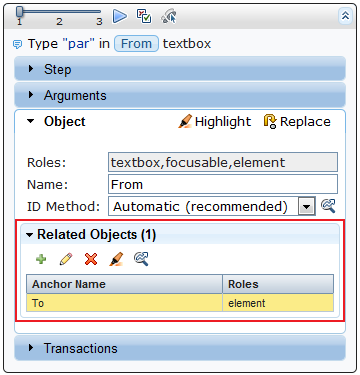Click magnifier inspect icon in Related Objects toolbar
The image size is (360, 375).
(141, 259)
